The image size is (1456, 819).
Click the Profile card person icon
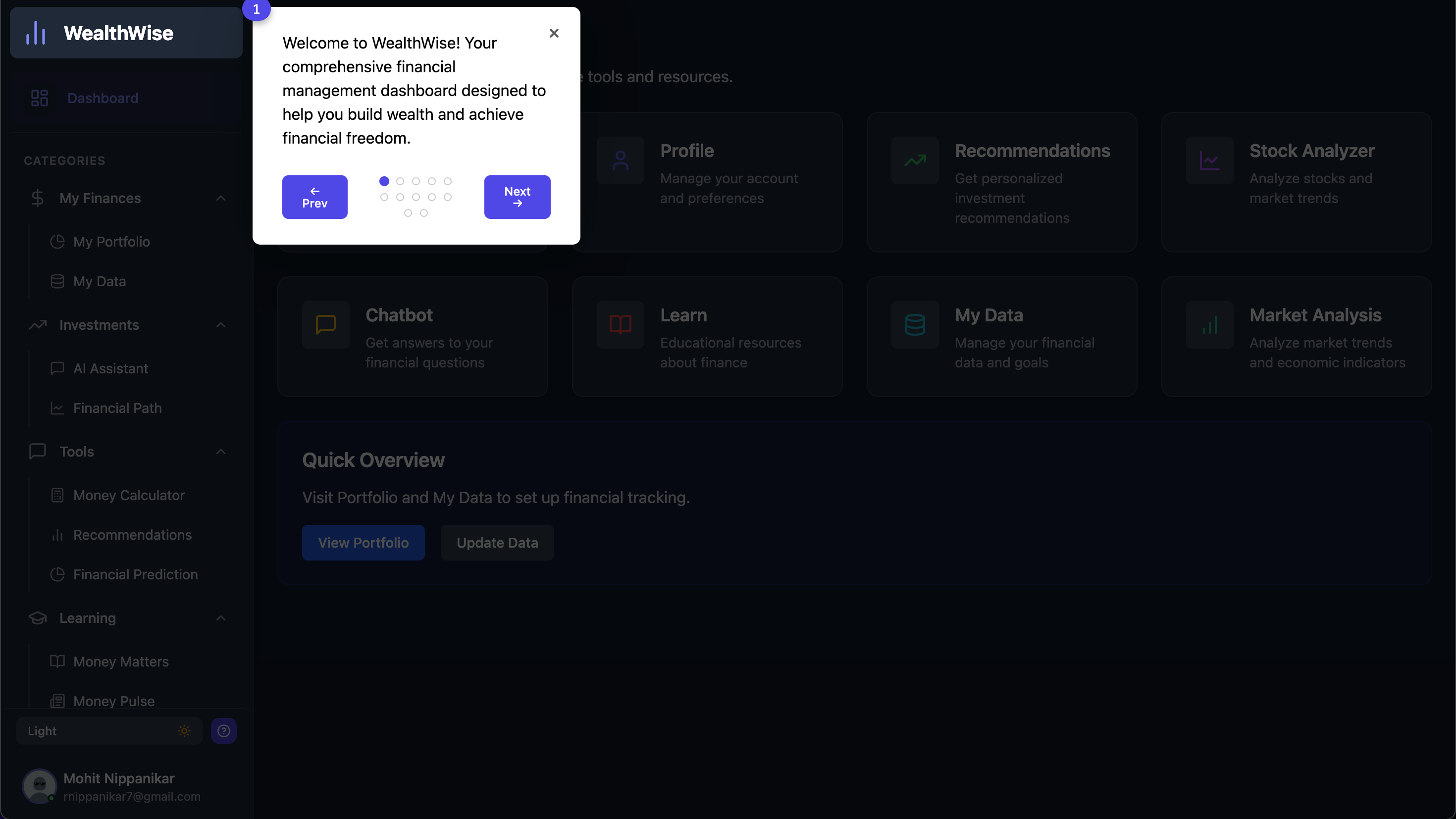tap(620, 160)
